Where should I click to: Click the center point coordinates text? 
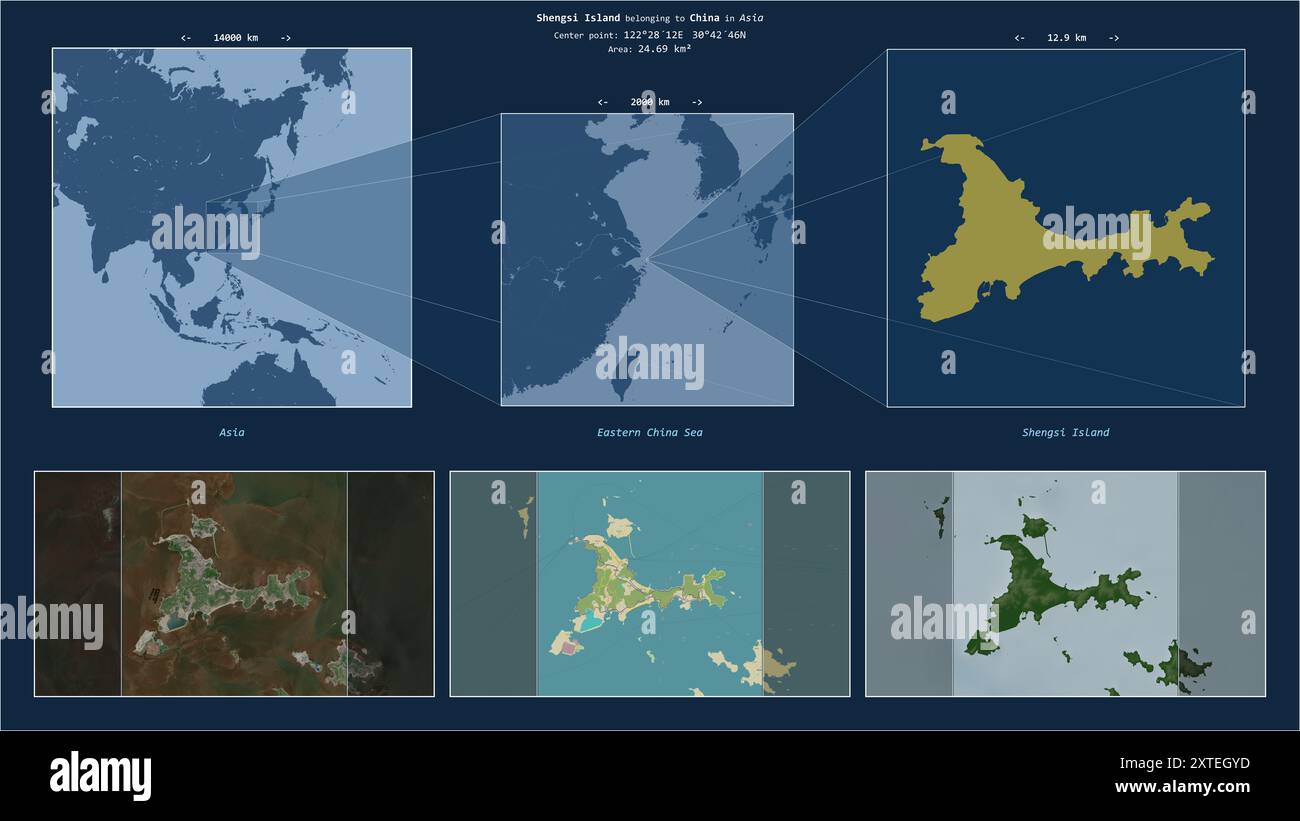tap(650, 35)
